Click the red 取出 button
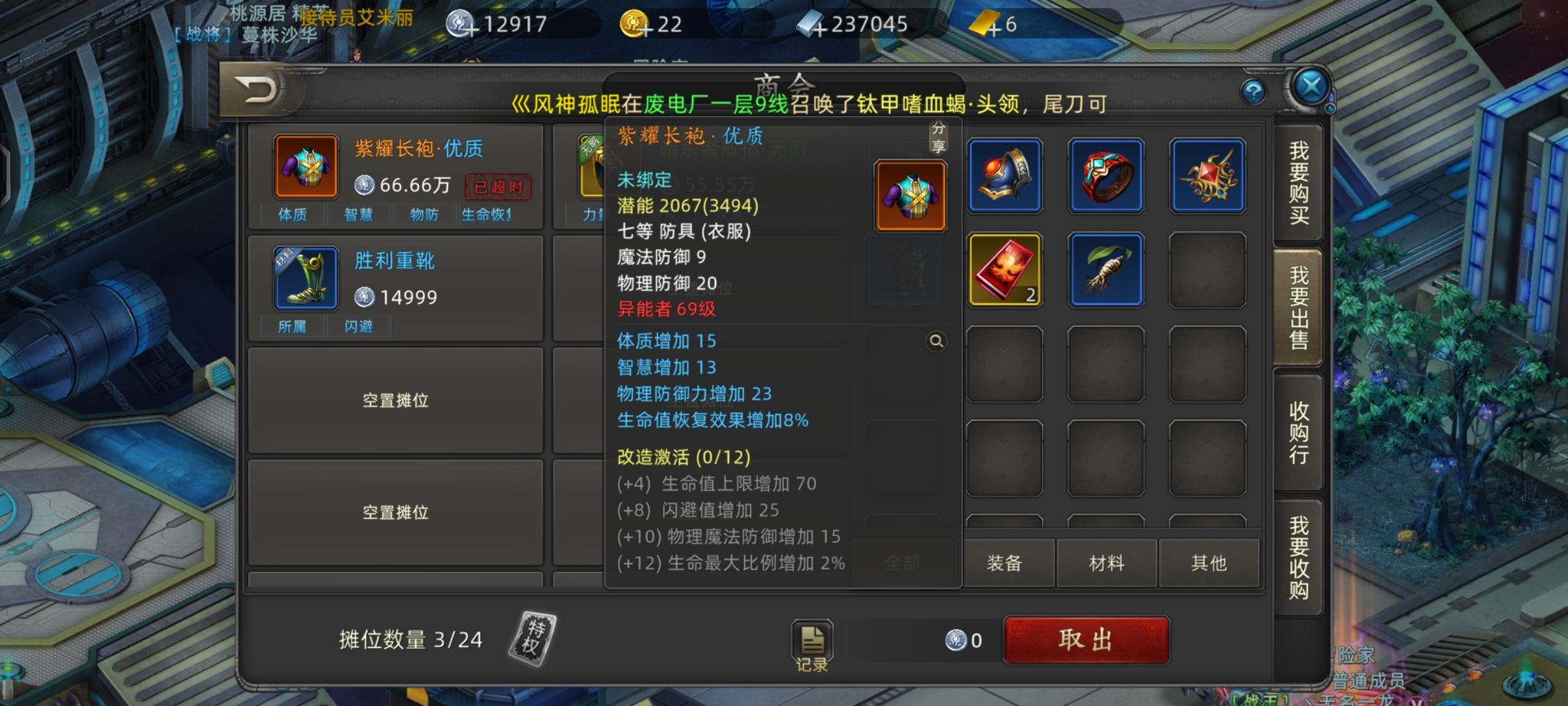 click(1086, 640)
